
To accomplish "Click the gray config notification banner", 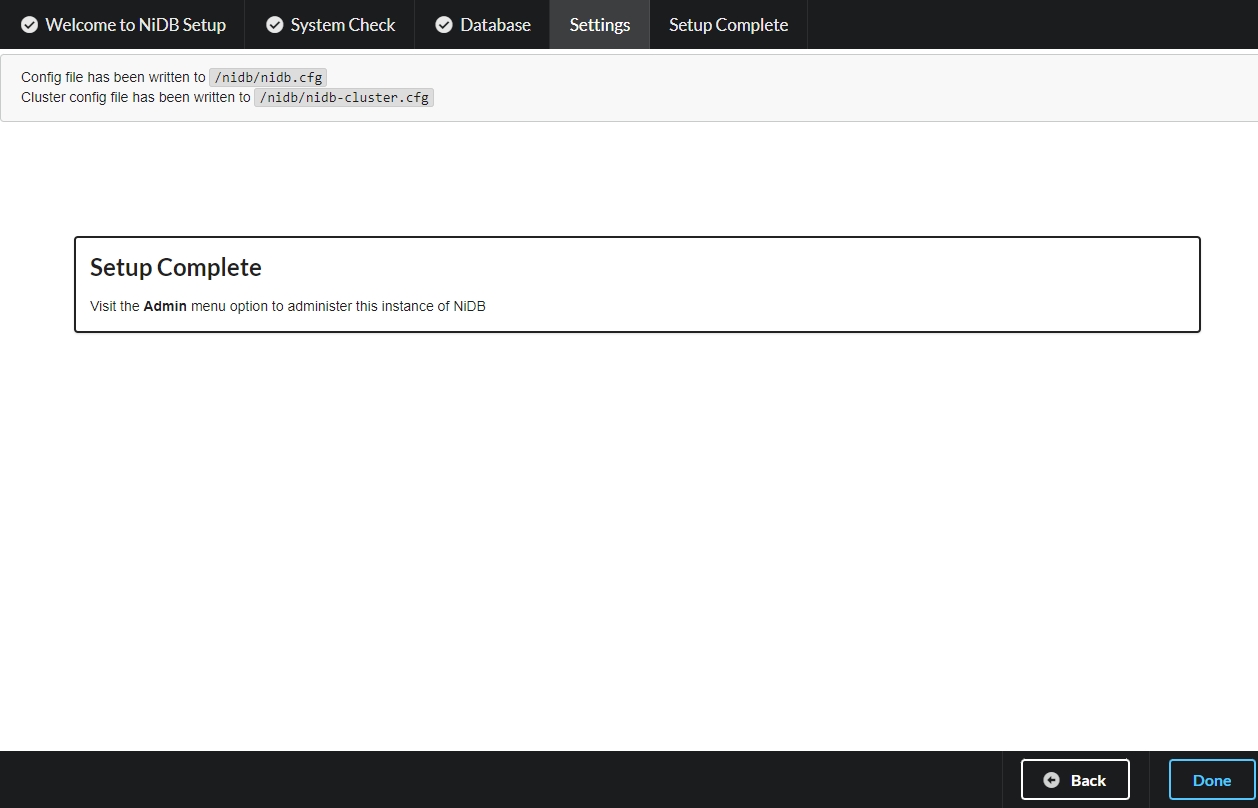I will [800, 88].
